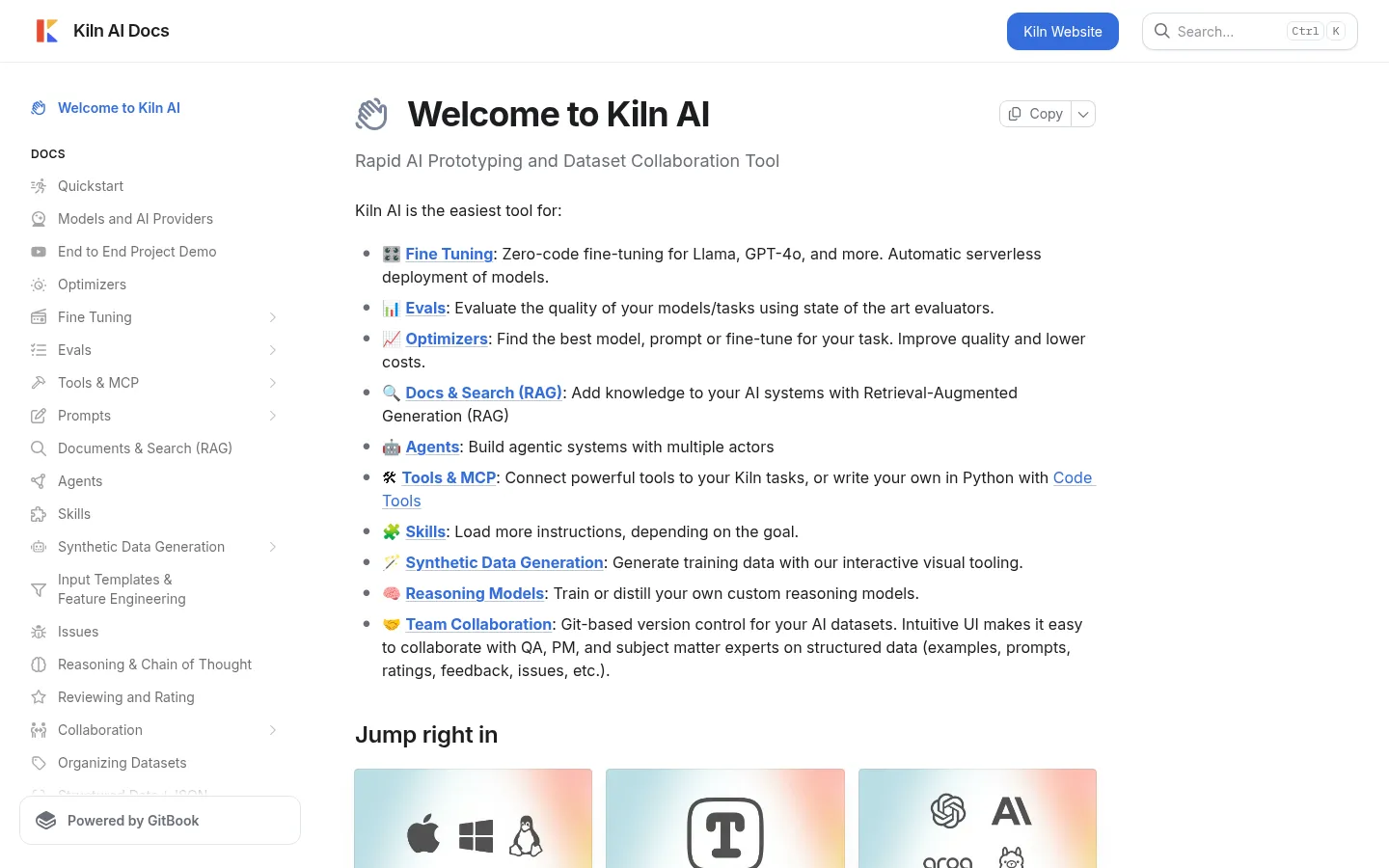Follow the Evals link in bullet list

coord(425,308)
